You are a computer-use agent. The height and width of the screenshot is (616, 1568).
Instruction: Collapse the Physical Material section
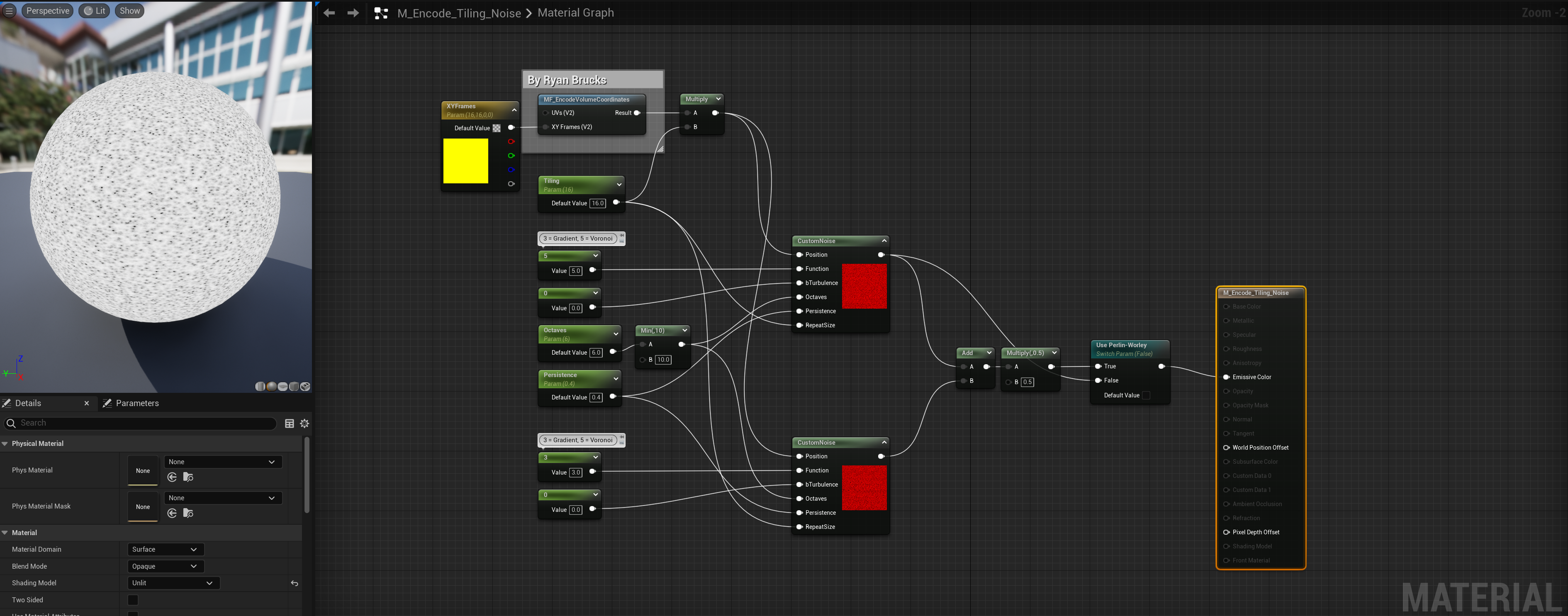click(x=5, y=444)
